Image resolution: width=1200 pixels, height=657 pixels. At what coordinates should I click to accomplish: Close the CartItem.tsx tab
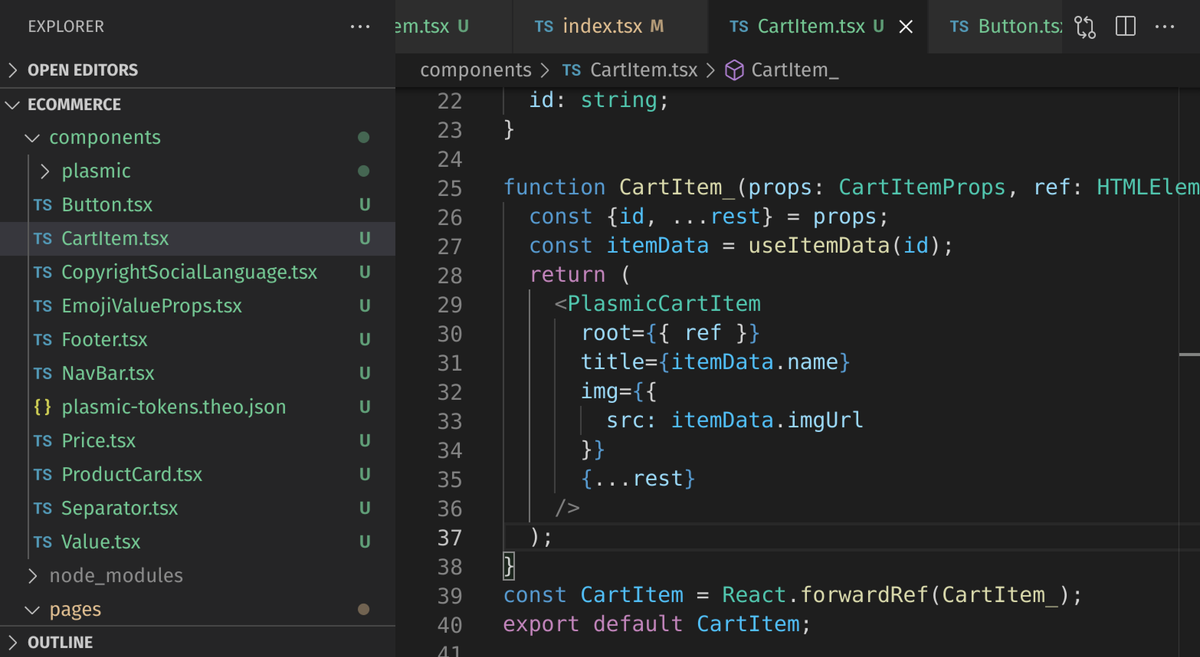point(906,27)
